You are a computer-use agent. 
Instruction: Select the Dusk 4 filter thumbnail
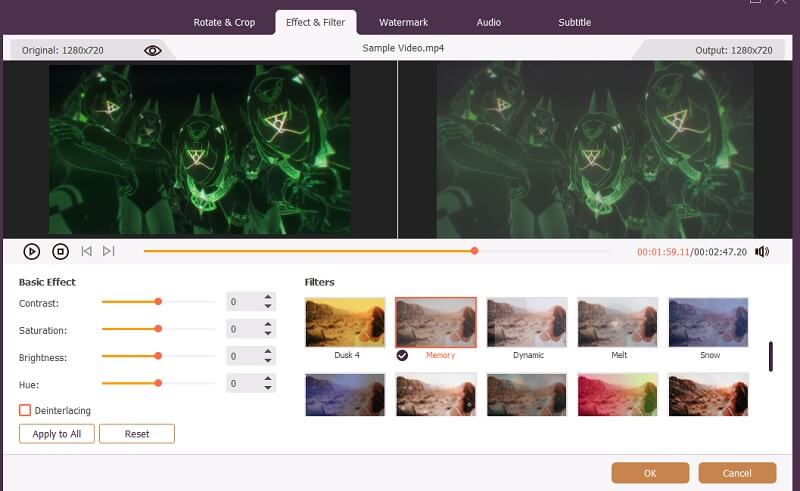(345, 322)
